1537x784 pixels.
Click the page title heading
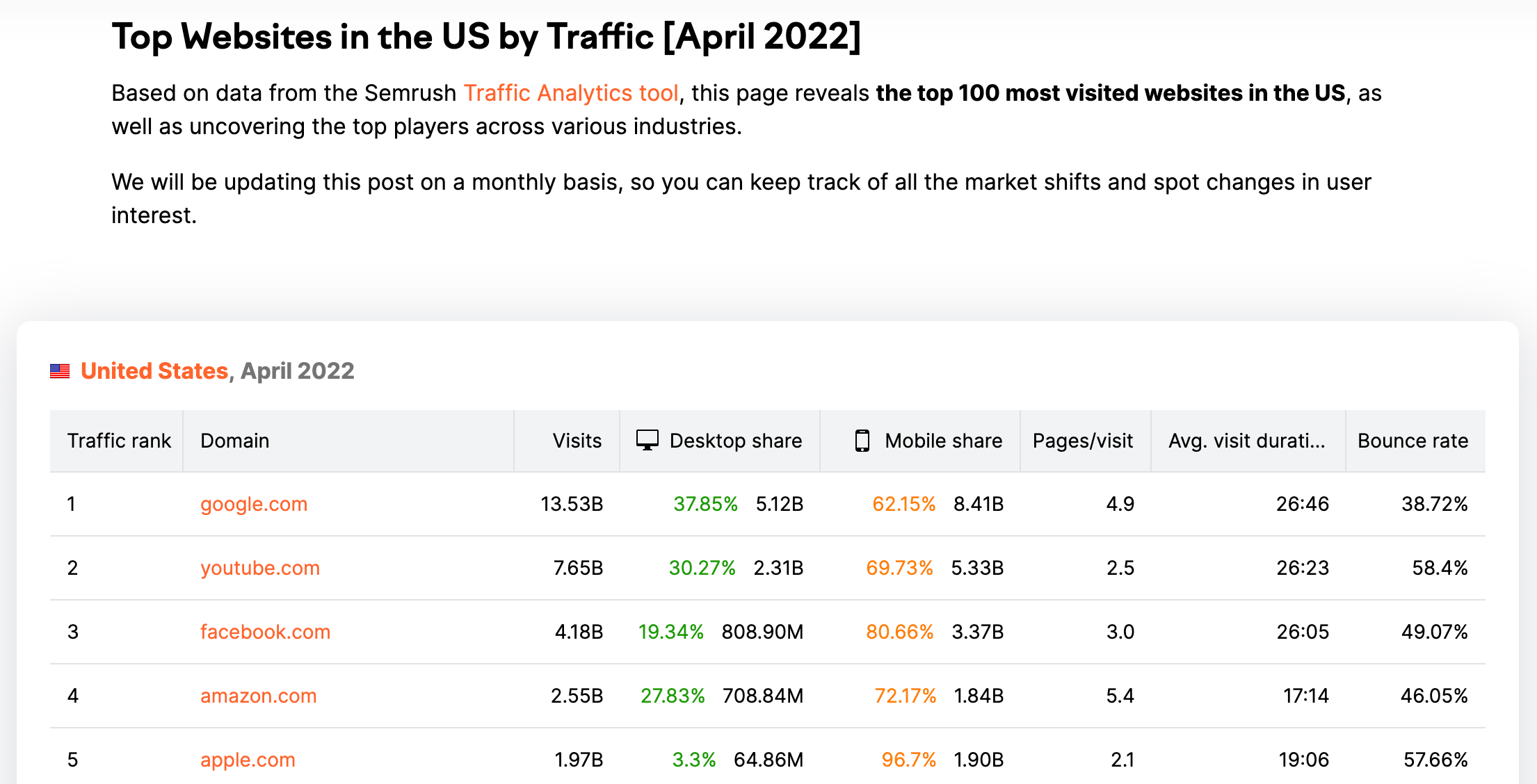pyautogui.click(x=486, y=37)
